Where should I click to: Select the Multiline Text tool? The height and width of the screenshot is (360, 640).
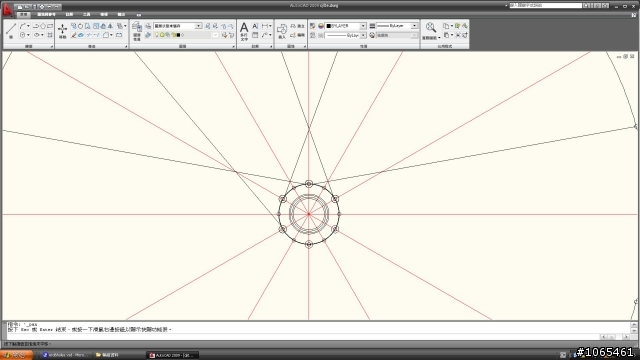pos(244,31)
